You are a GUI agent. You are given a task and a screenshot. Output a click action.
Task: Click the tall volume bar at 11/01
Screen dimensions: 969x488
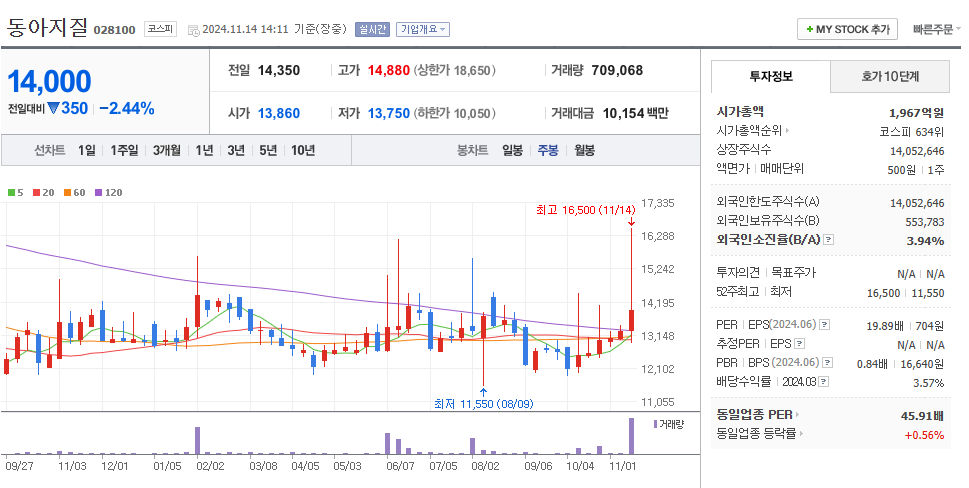coord(632,436)
